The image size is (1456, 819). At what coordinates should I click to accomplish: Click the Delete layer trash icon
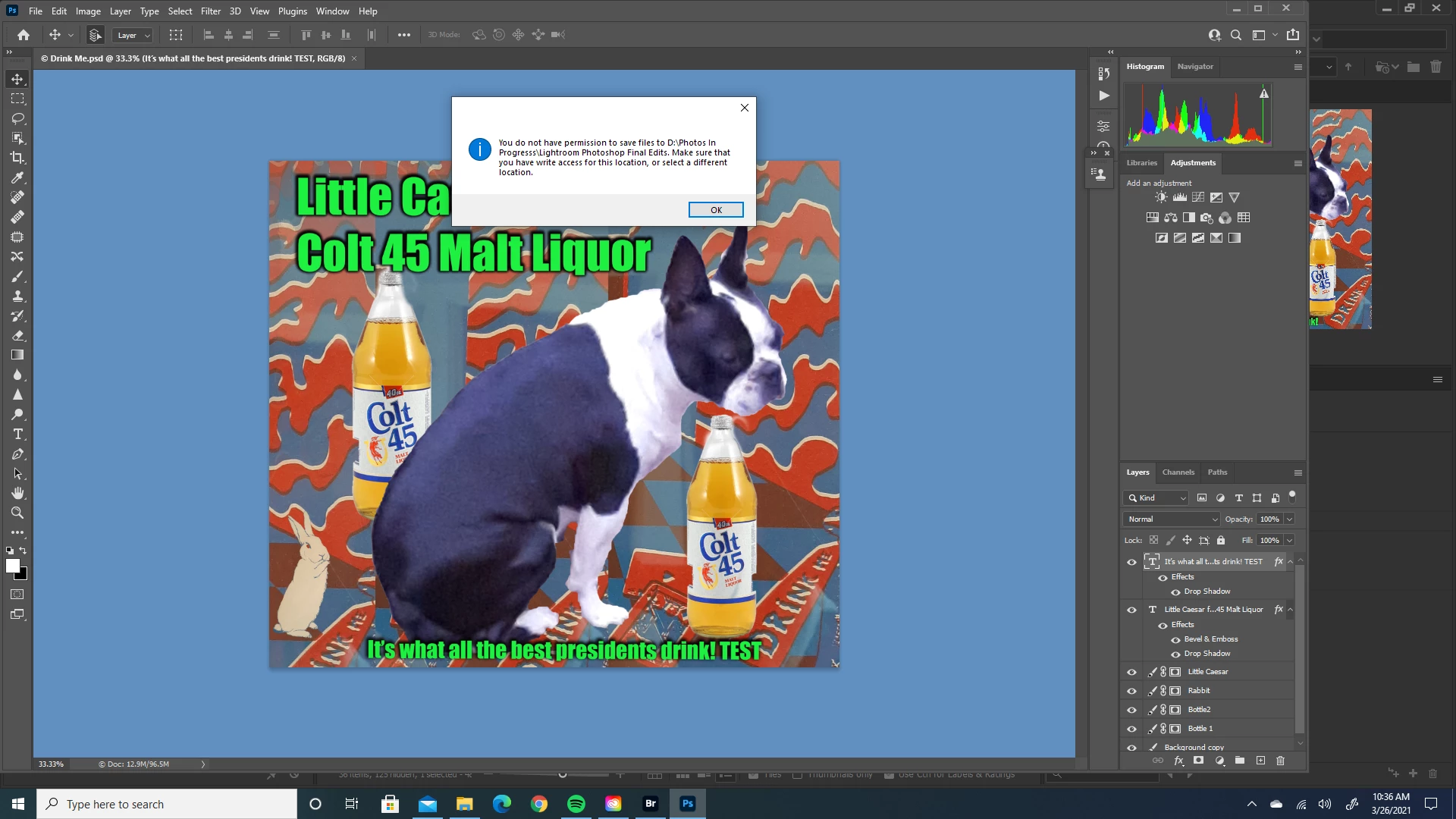point(1281,761)
